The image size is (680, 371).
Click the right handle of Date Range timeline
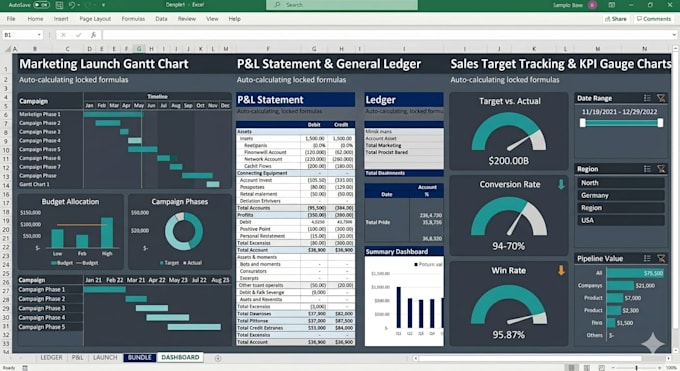[x=660, y=123]
